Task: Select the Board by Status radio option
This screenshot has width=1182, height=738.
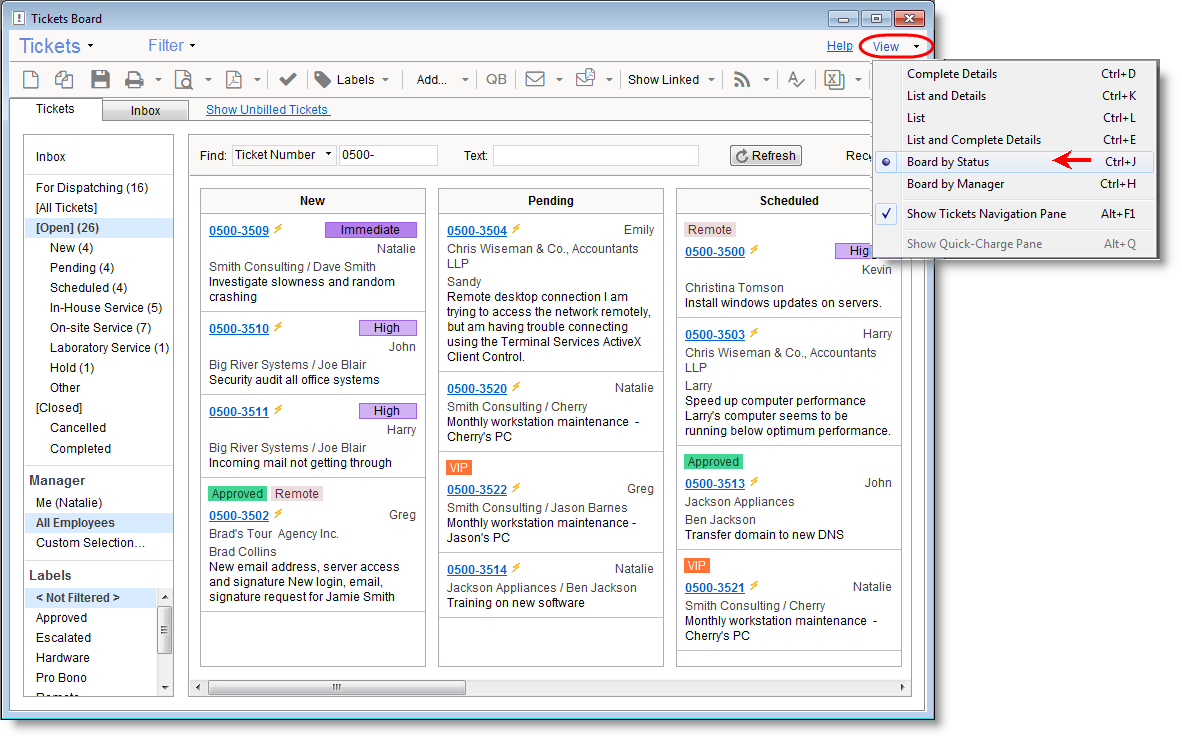Action: coord(947,162)
